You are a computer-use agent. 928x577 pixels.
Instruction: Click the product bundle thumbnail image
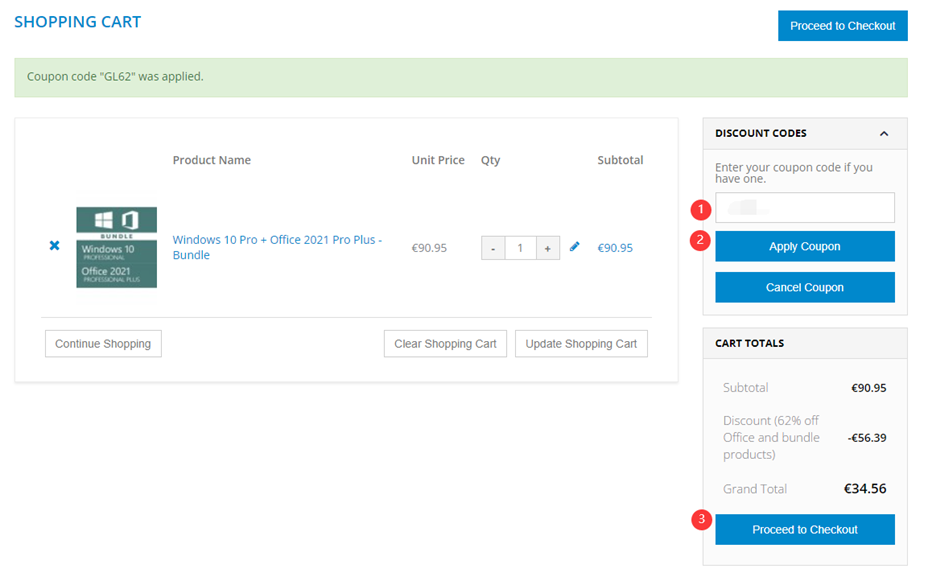(116, 247)
